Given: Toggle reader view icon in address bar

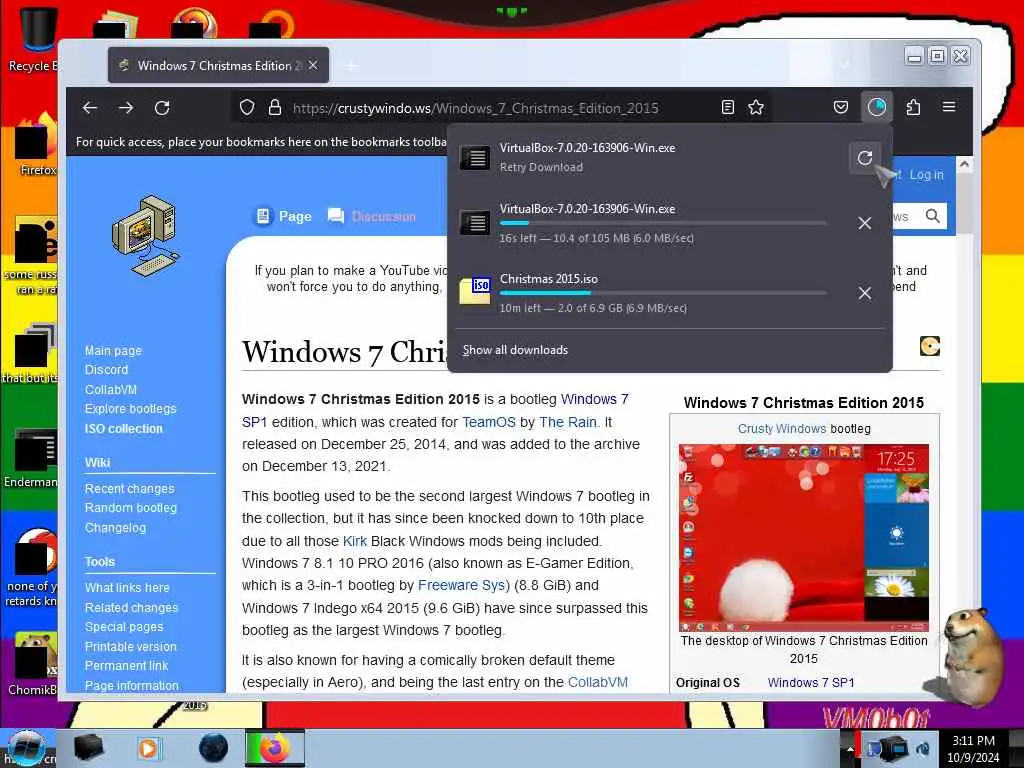Looking at the screenshot, I should [728, 108].
